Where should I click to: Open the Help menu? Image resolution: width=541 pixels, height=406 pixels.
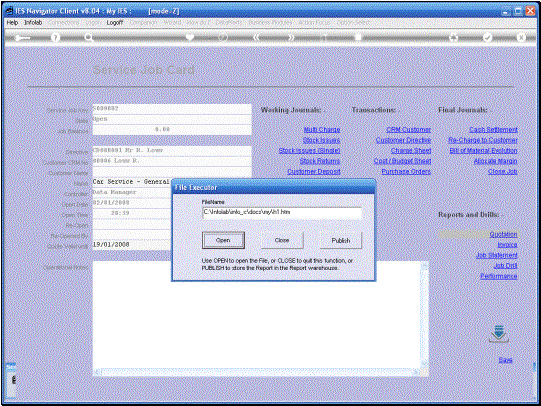(12, 22)
